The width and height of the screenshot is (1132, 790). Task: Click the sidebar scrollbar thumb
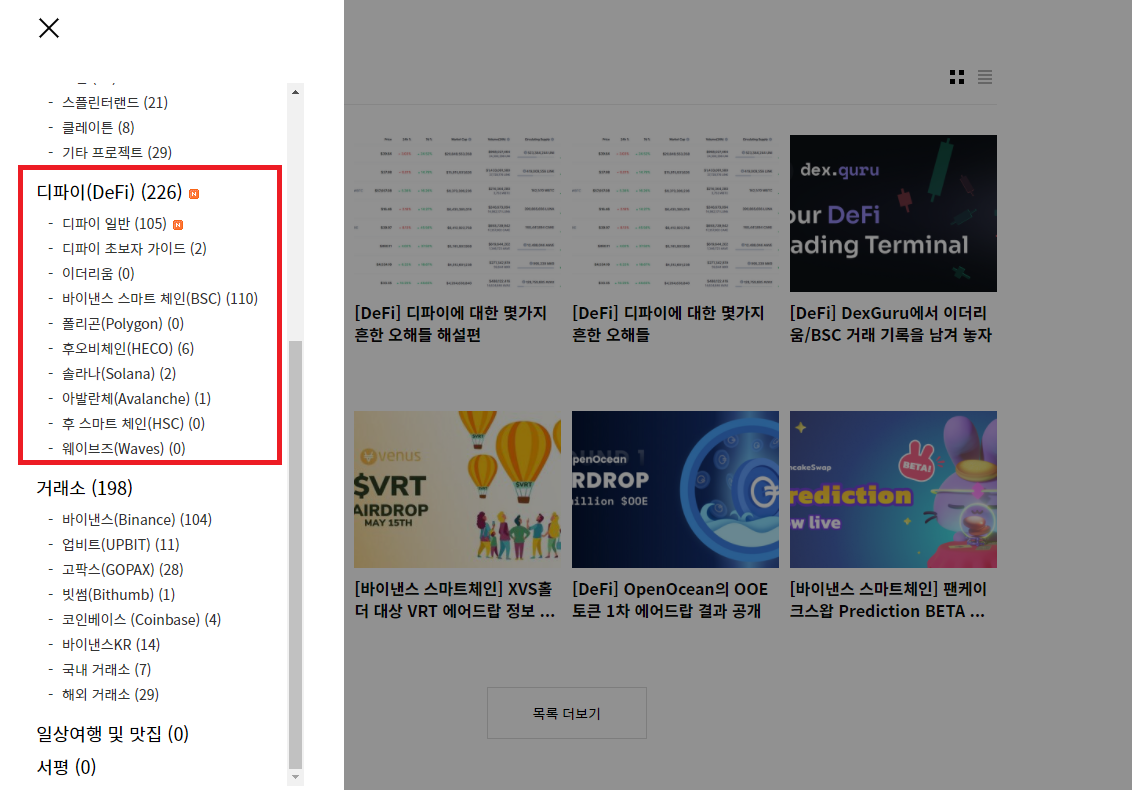click(x=295, y=555)
